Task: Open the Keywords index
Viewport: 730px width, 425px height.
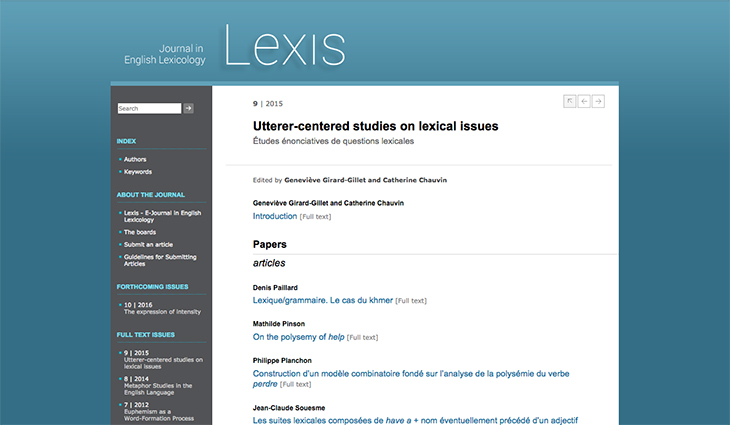Action: click(x=138, y=172)
